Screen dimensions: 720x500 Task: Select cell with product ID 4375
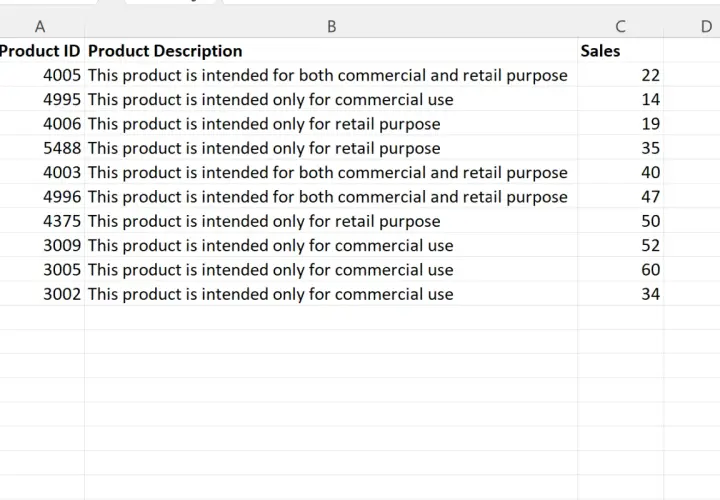(x=42, y=221)
